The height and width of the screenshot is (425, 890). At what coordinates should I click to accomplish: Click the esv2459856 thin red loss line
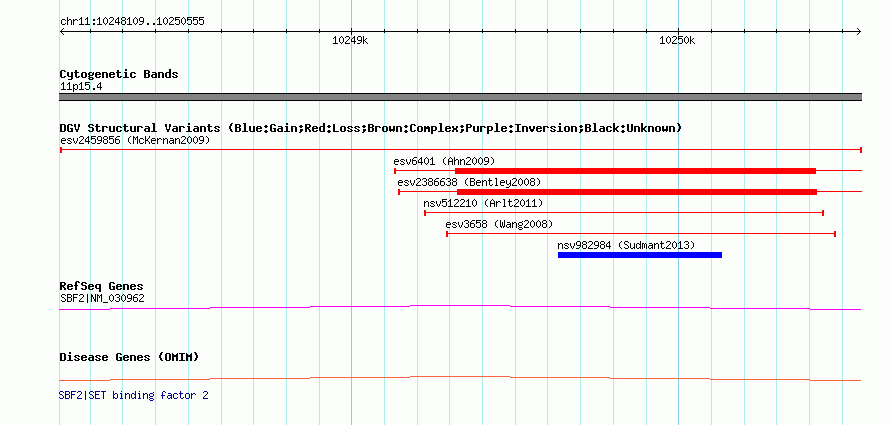tap(460, 150)
